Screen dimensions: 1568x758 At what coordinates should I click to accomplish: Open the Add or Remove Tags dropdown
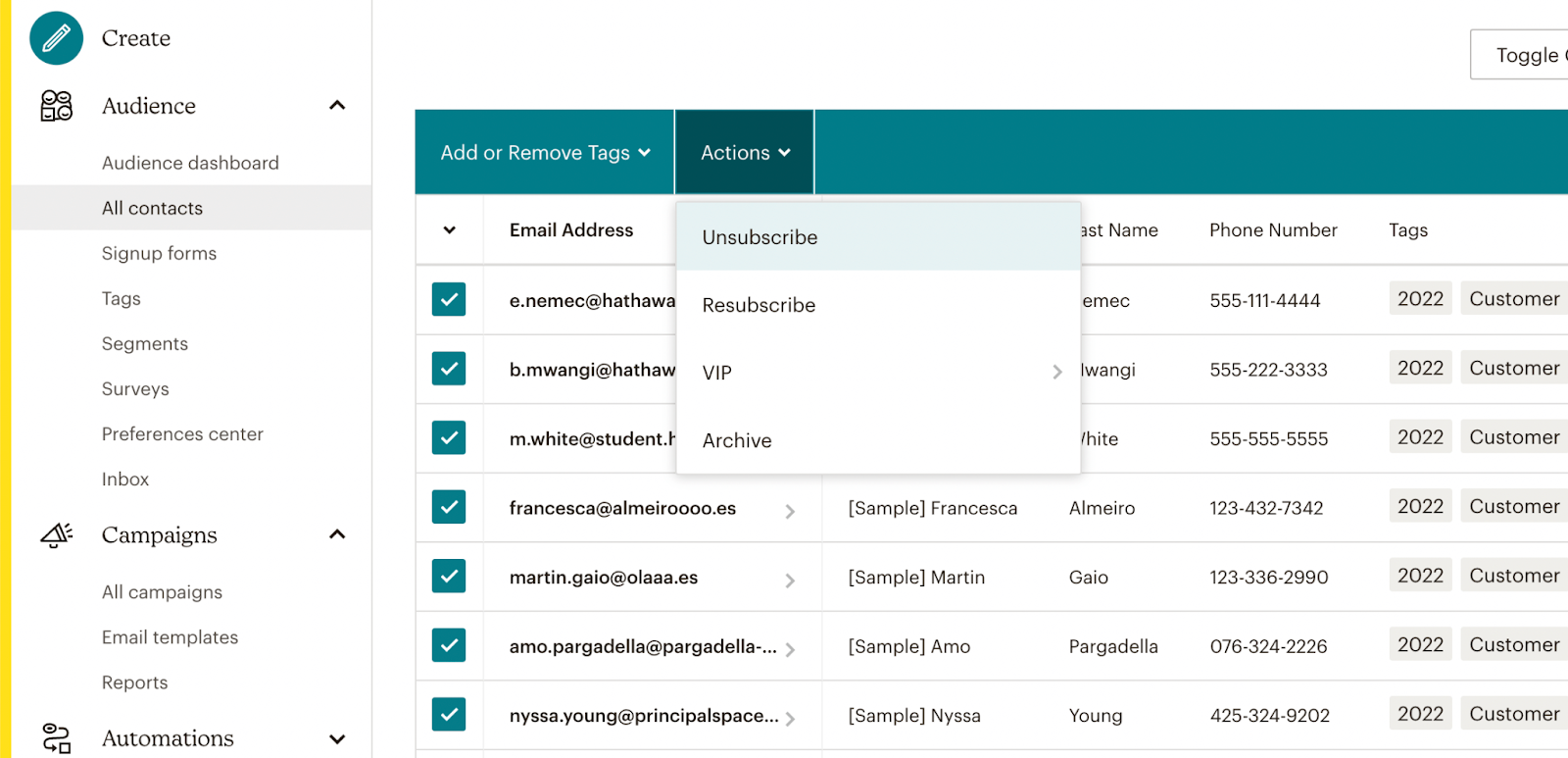click(x=545, y=152)
